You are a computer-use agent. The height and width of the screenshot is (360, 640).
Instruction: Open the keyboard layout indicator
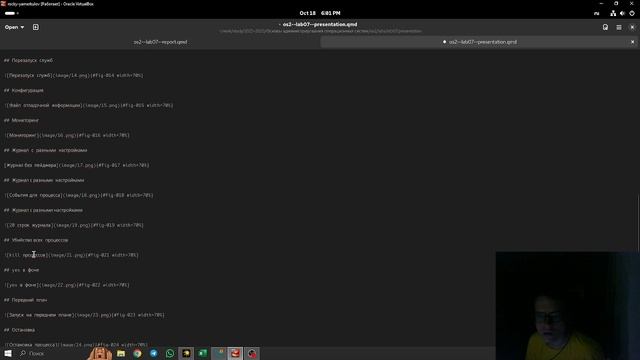[596, 13]
